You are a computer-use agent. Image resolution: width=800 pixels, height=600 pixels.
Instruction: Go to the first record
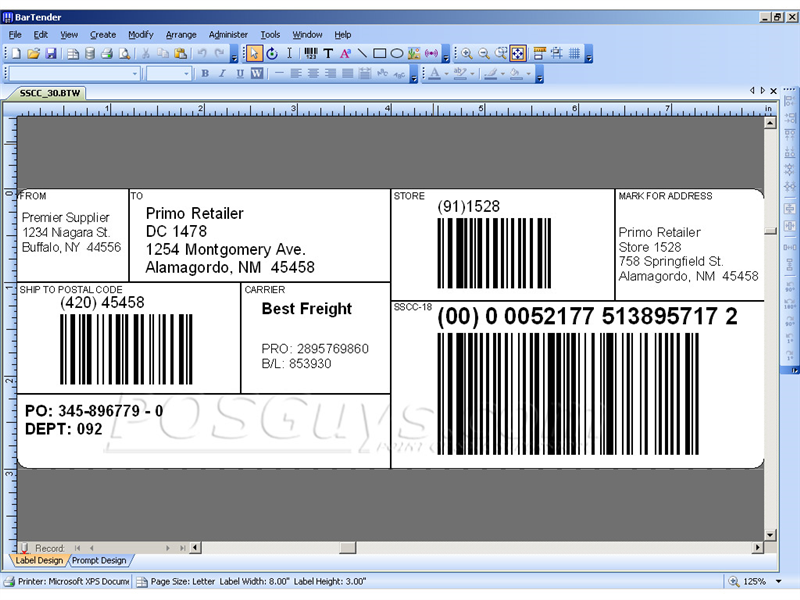[x=78, y=548]
